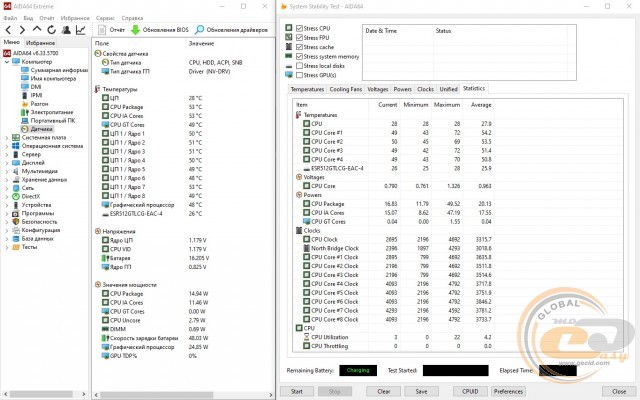Select Портативный ПК tree item

pos(53,120)
